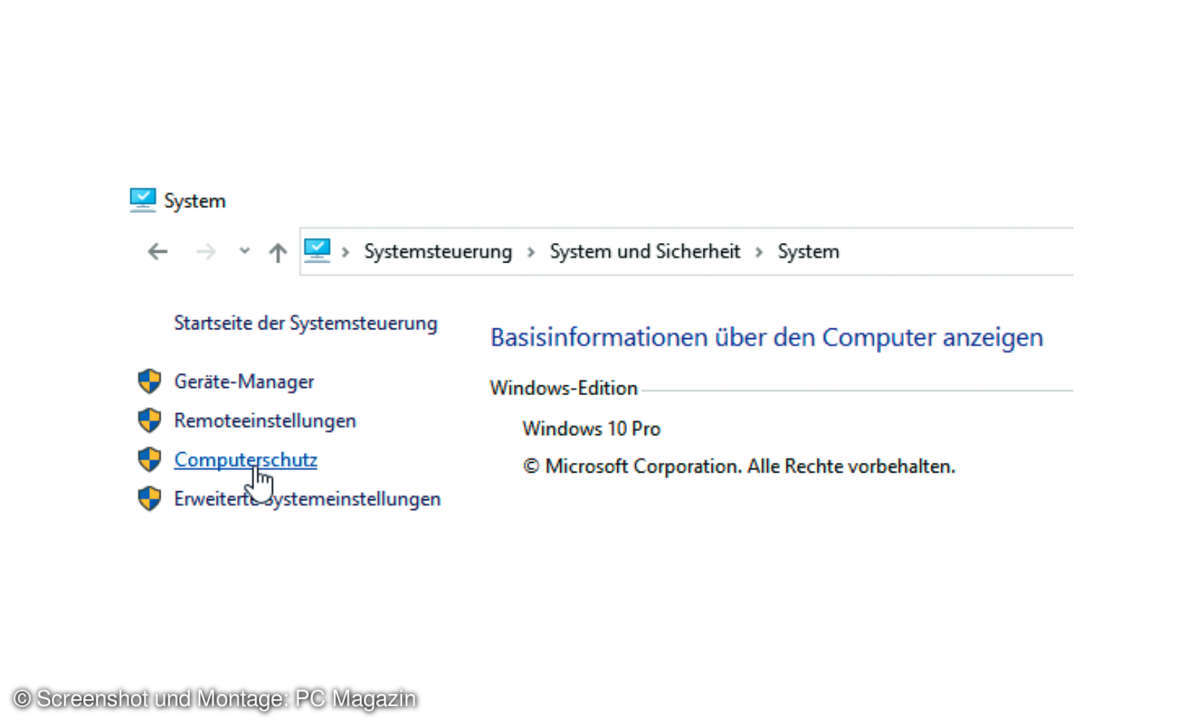
Task: Open System und Sicherheit breadcrumb
Action: [x=645, y=252]
